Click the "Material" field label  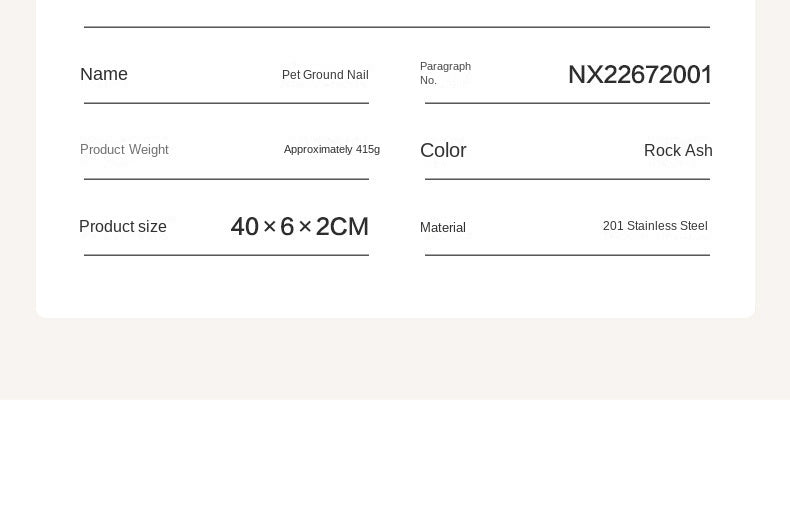[443, 228]
